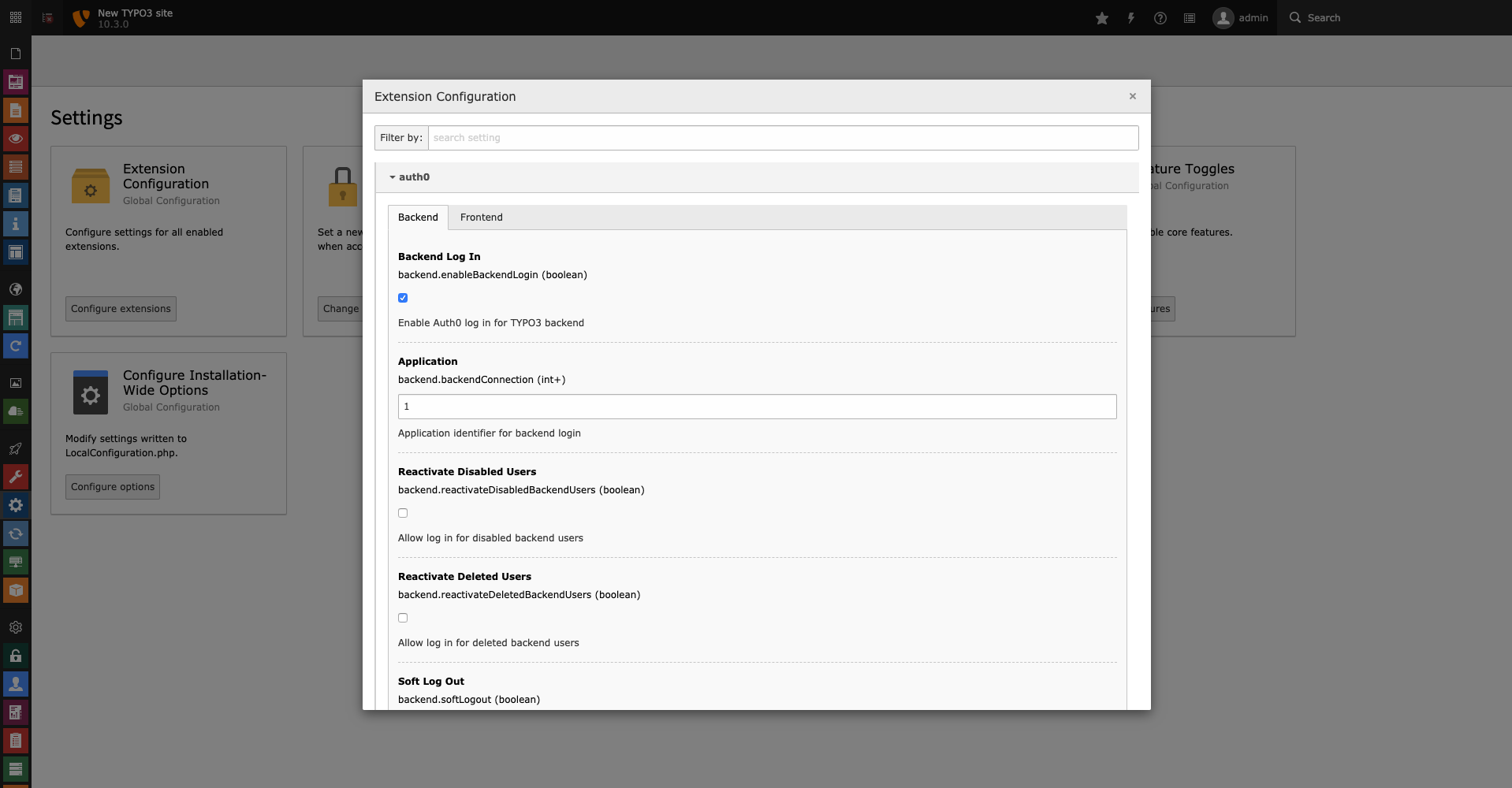This screenshot has height=788, width=1512.
Task: Open Settings gear module icon
Action: tap(16, 505)
